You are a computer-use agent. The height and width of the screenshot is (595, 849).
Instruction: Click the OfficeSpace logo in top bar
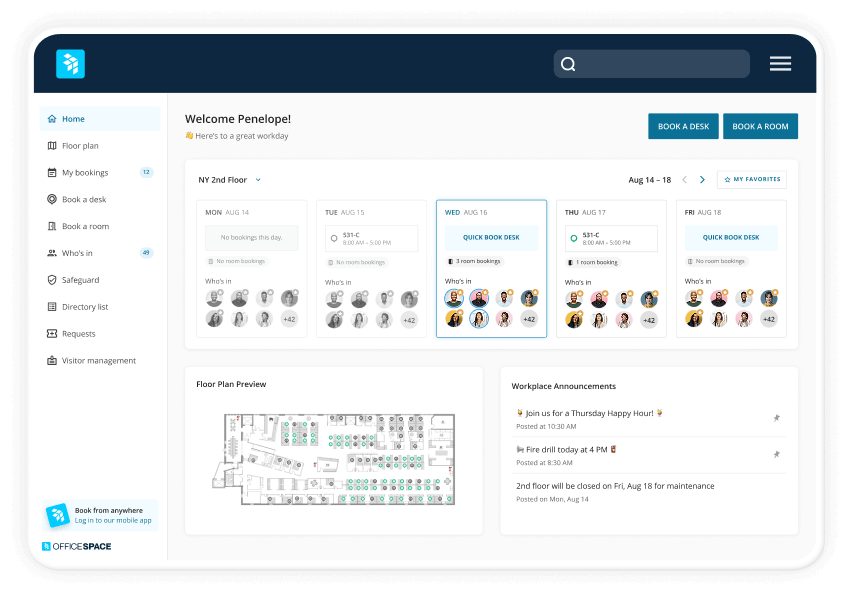point(70,63)
